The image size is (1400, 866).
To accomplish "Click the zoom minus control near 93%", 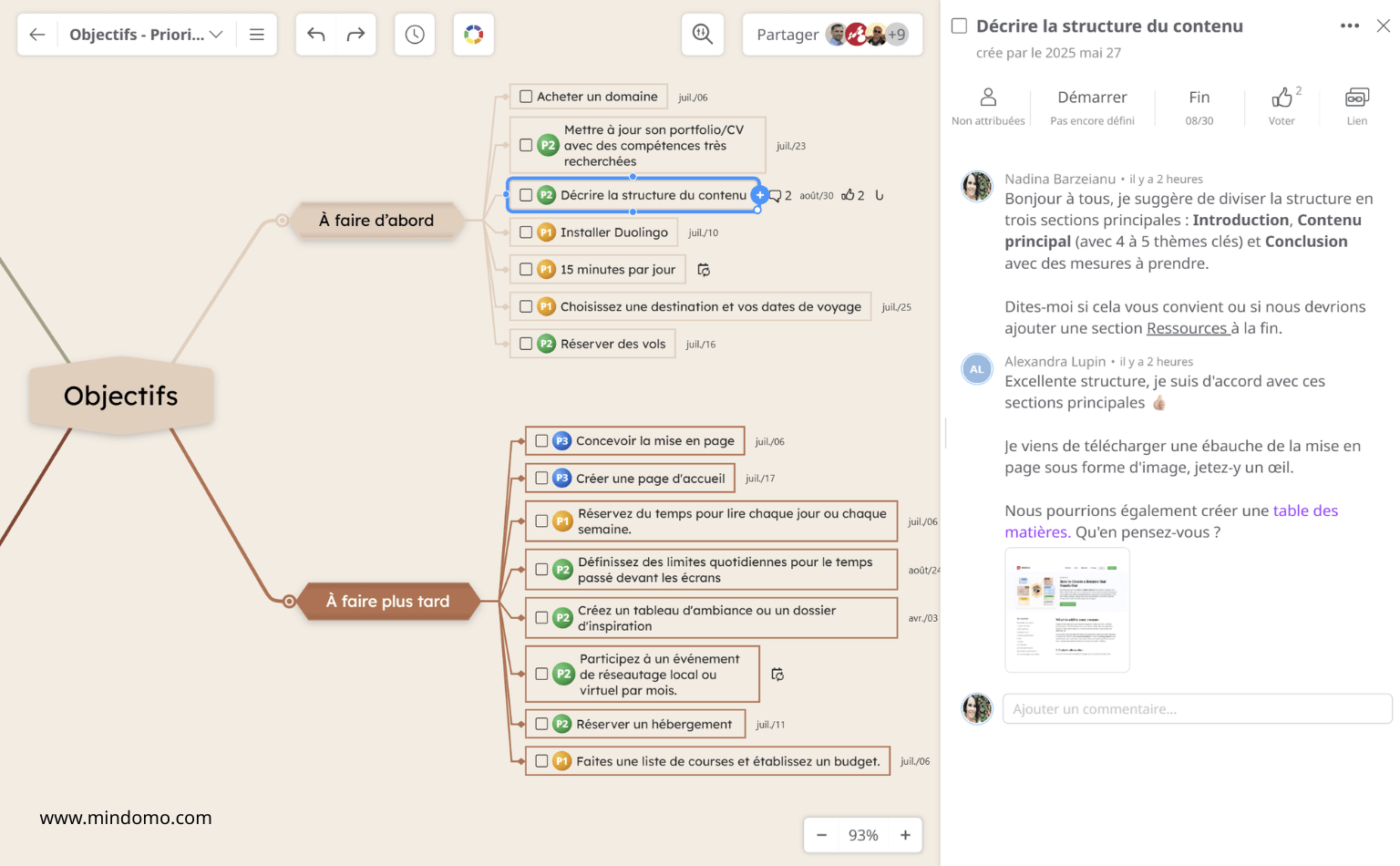I will click(821, 834).
